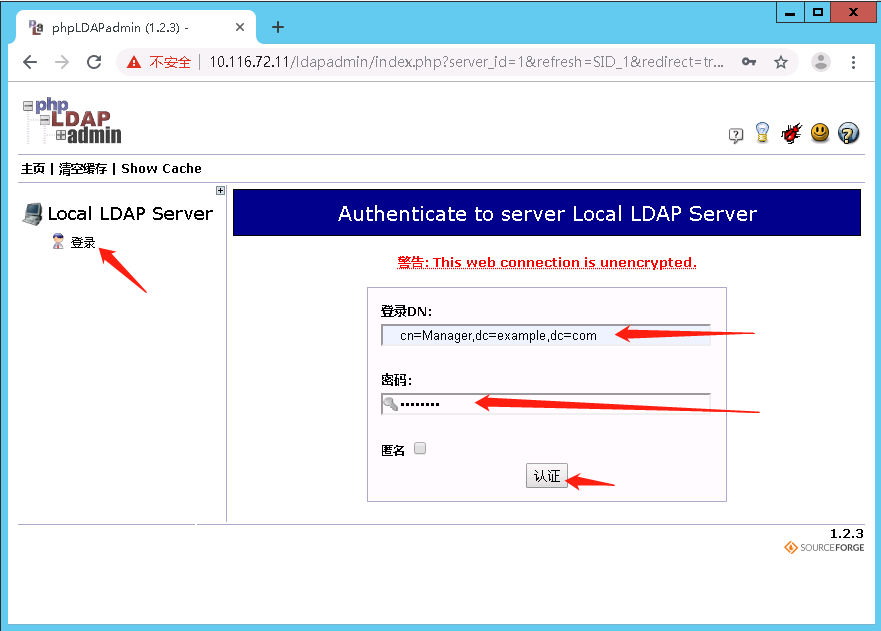Click the speech-bubble help icon in the header

736,132
